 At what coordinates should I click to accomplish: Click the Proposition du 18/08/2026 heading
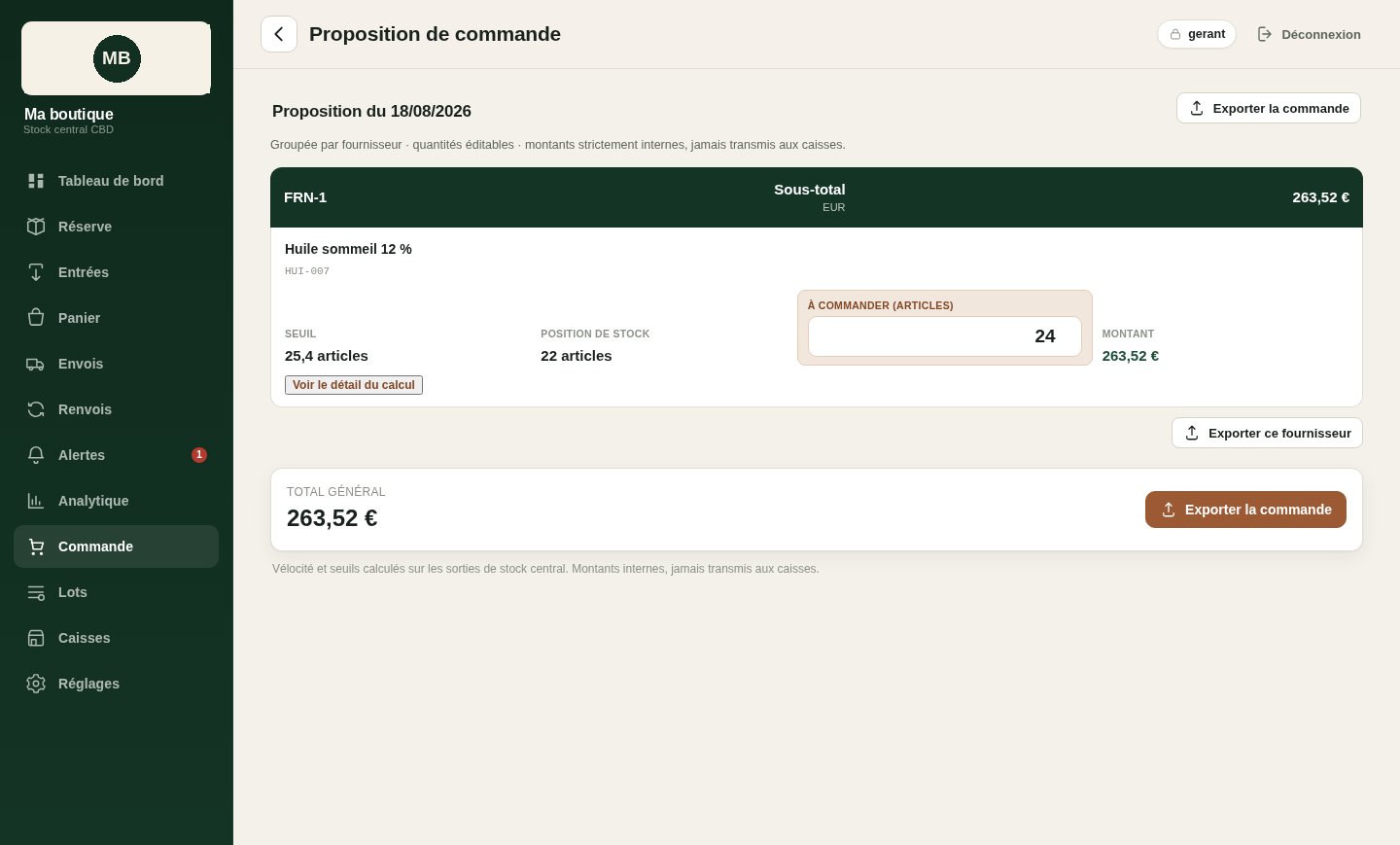click(371, 111)
